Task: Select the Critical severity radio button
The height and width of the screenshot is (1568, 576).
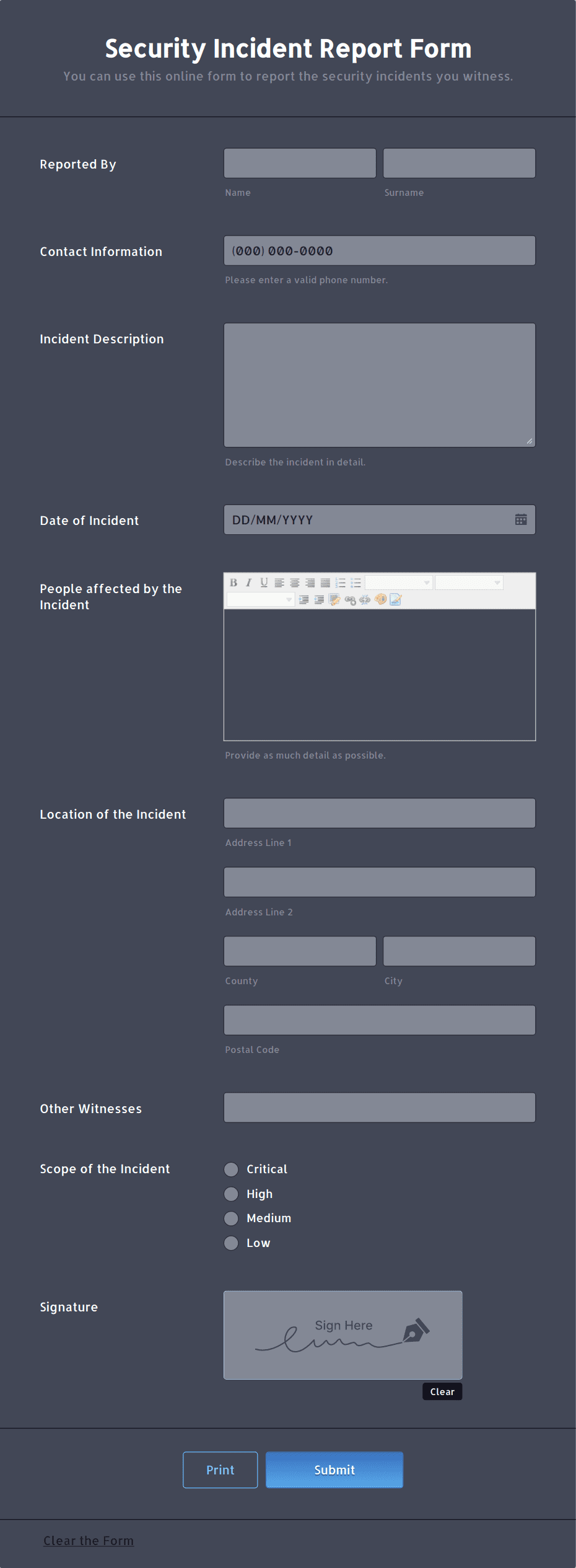Action: tap(231, 1169)
